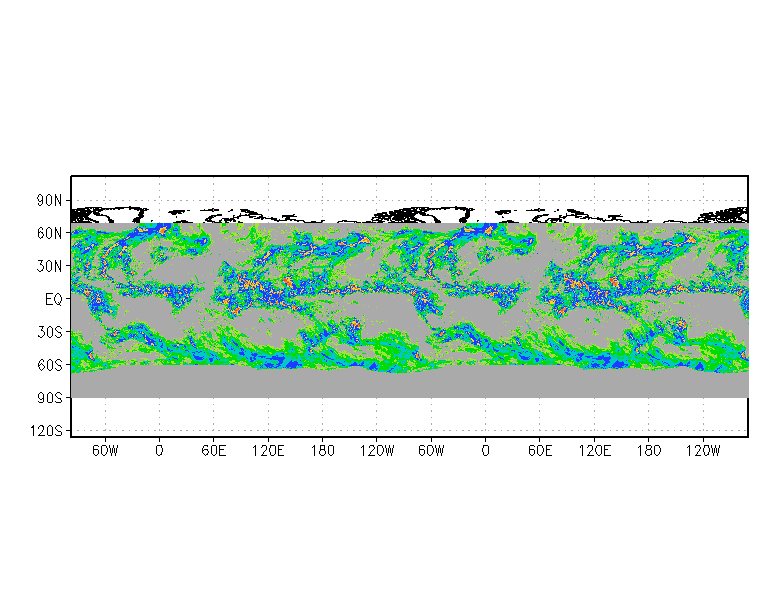Image resolution: width=784 pixels, height=612 pixels.
Task: Select the 60S latitude axis label
Action: [50, 365]
